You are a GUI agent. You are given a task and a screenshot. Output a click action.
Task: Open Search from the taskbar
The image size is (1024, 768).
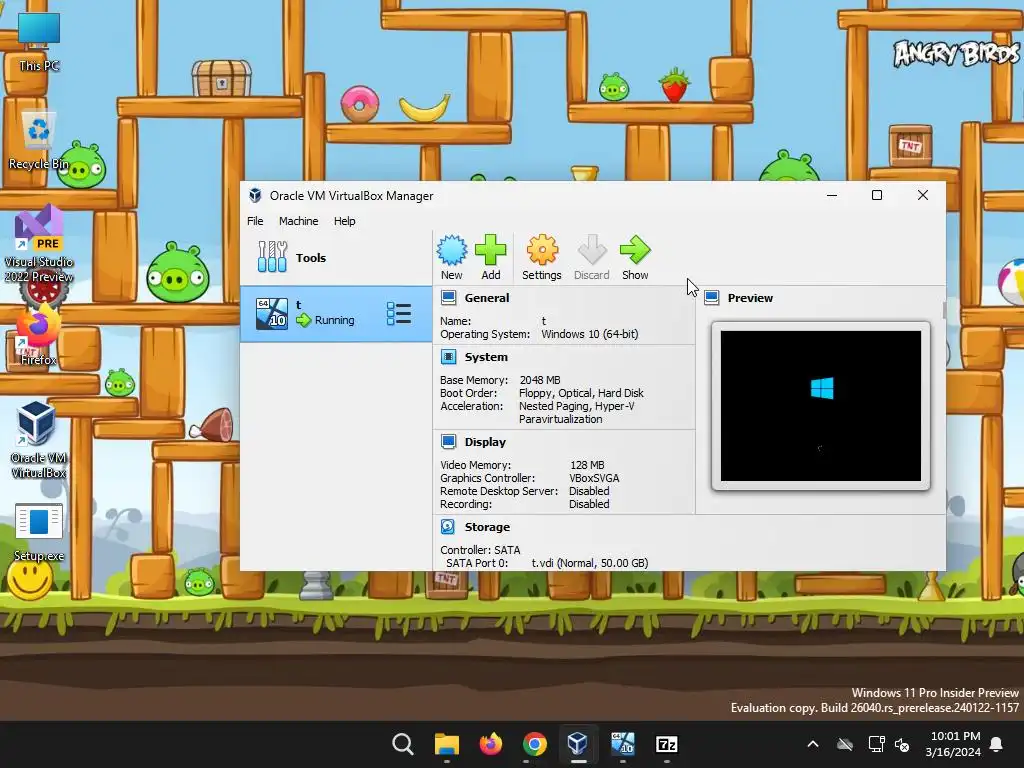coord(402,744)
